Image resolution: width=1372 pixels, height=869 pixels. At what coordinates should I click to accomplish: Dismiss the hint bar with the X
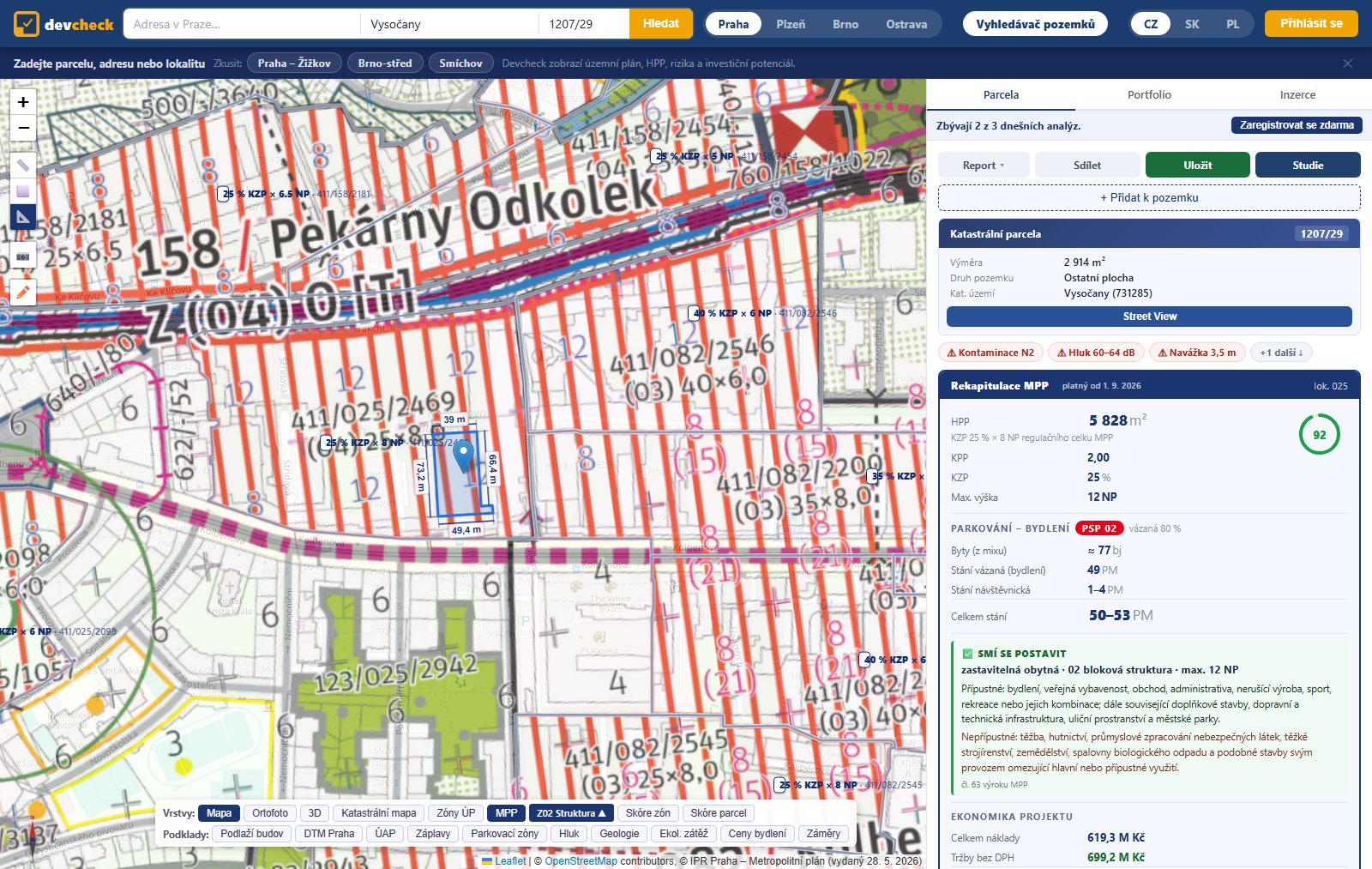point(1348,63)
